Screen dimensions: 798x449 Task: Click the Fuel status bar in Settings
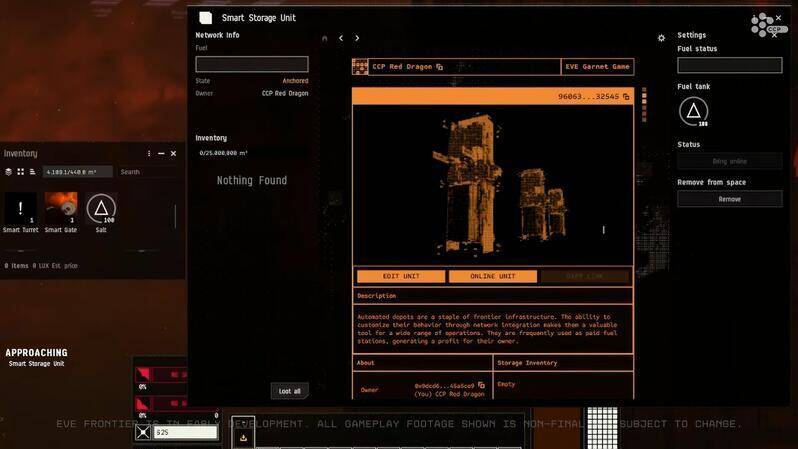point(730,65)
